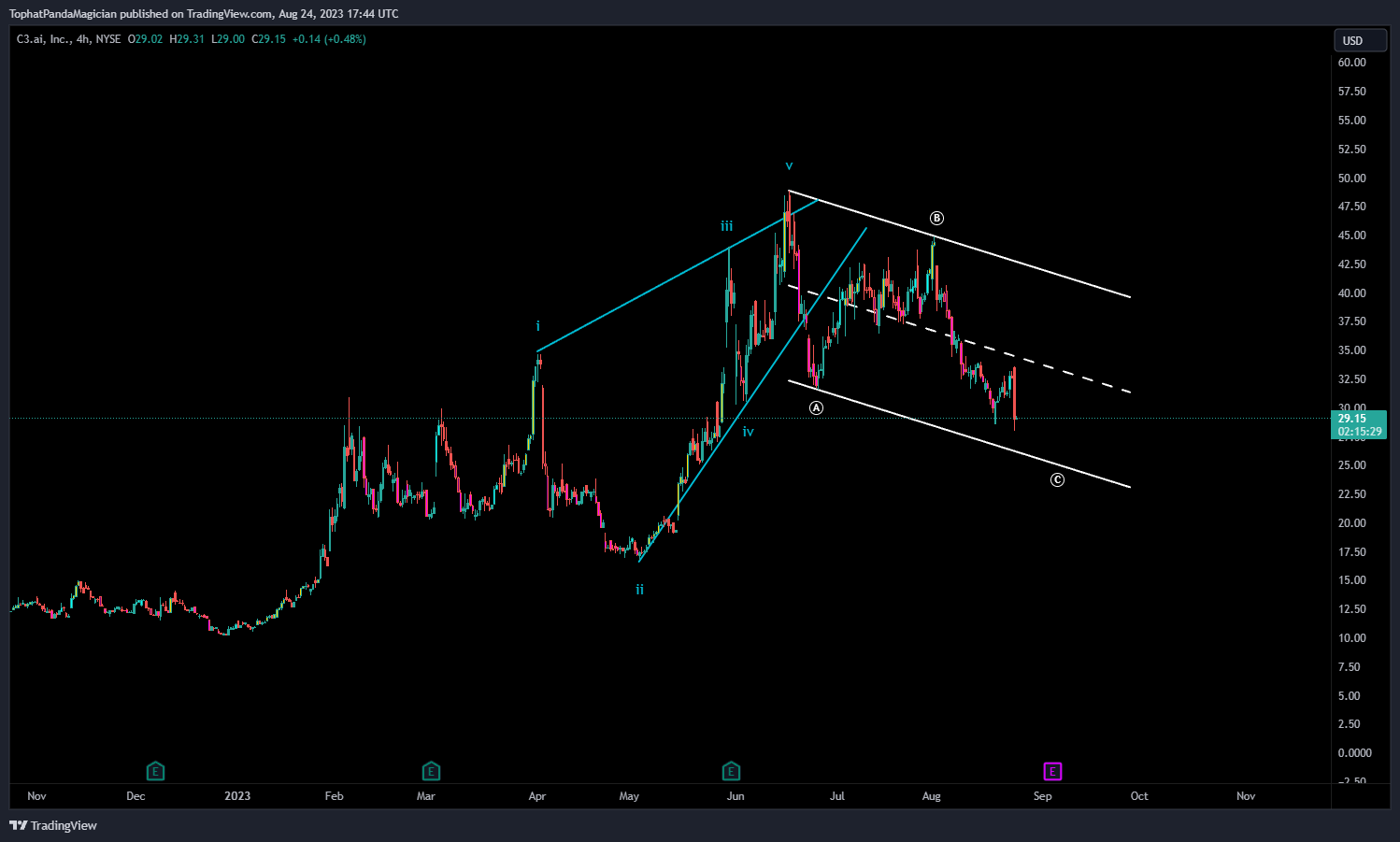
Task: Click the close value 'C29.15'
Action: 268,39
